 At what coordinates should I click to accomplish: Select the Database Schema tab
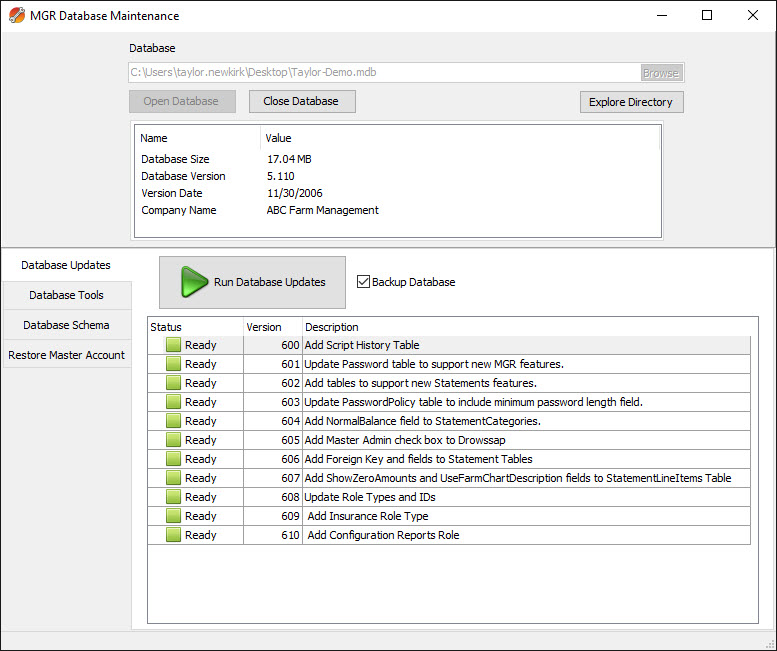pyautogui.click(x=66, y=325)
